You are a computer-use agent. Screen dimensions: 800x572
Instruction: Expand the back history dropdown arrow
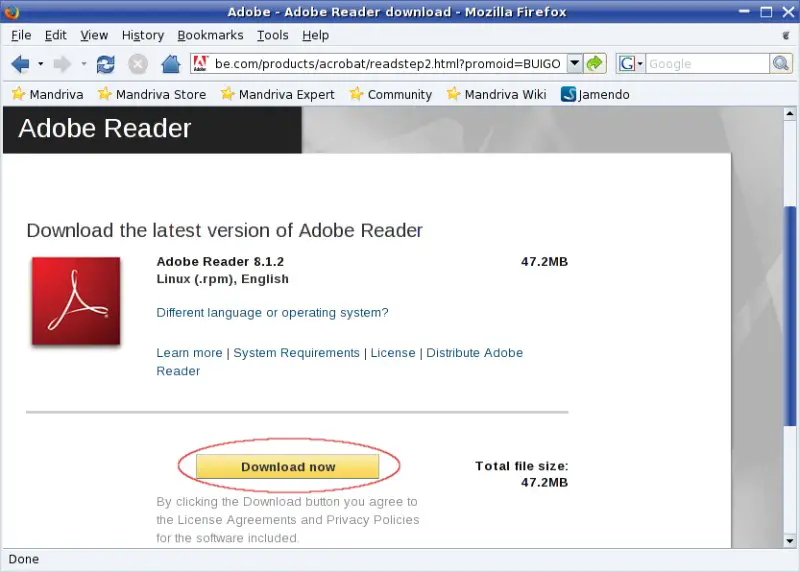tap(41, 64)
